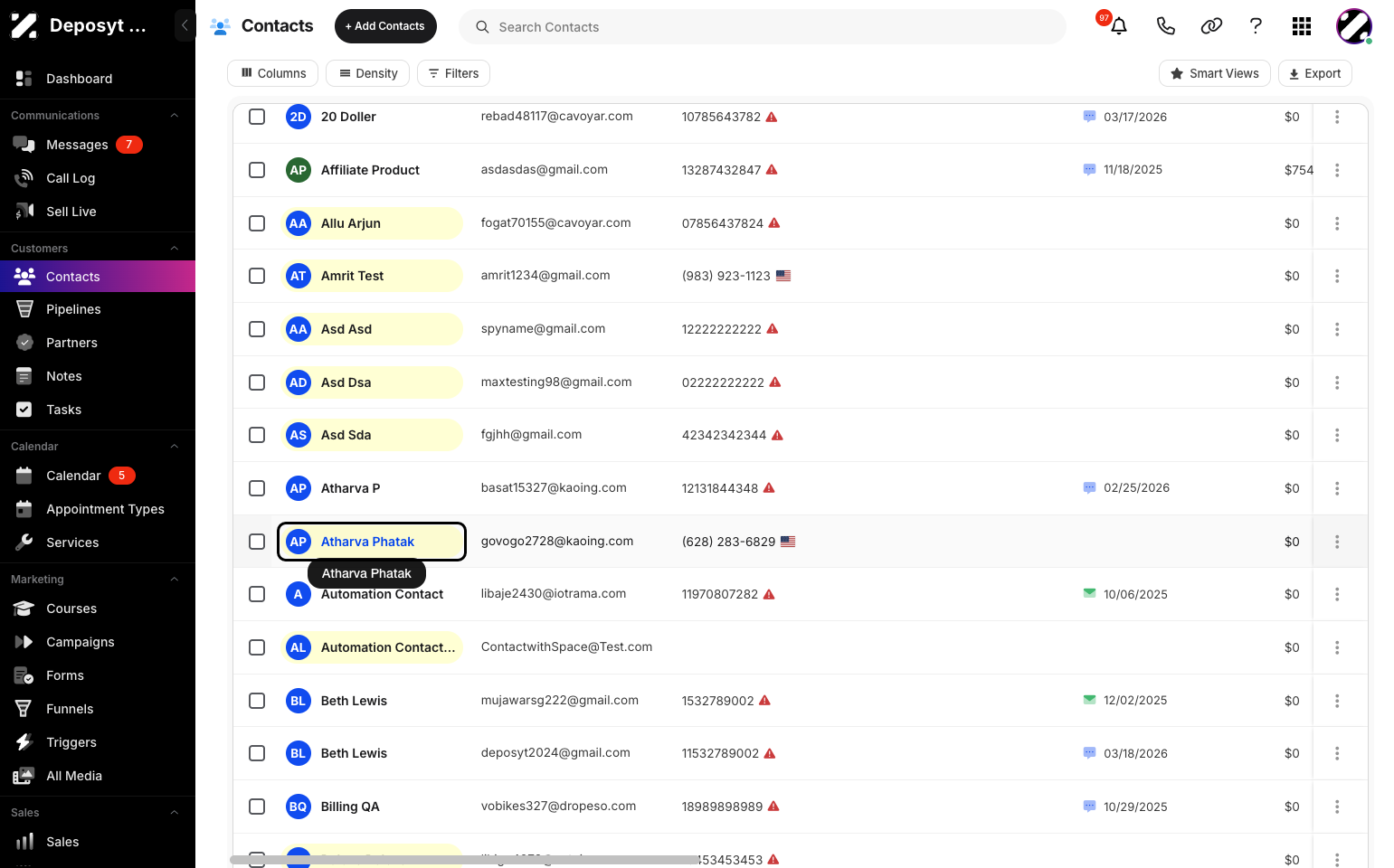
Task: Click the Add Contacts button
Action: click(x=385, y=26)
